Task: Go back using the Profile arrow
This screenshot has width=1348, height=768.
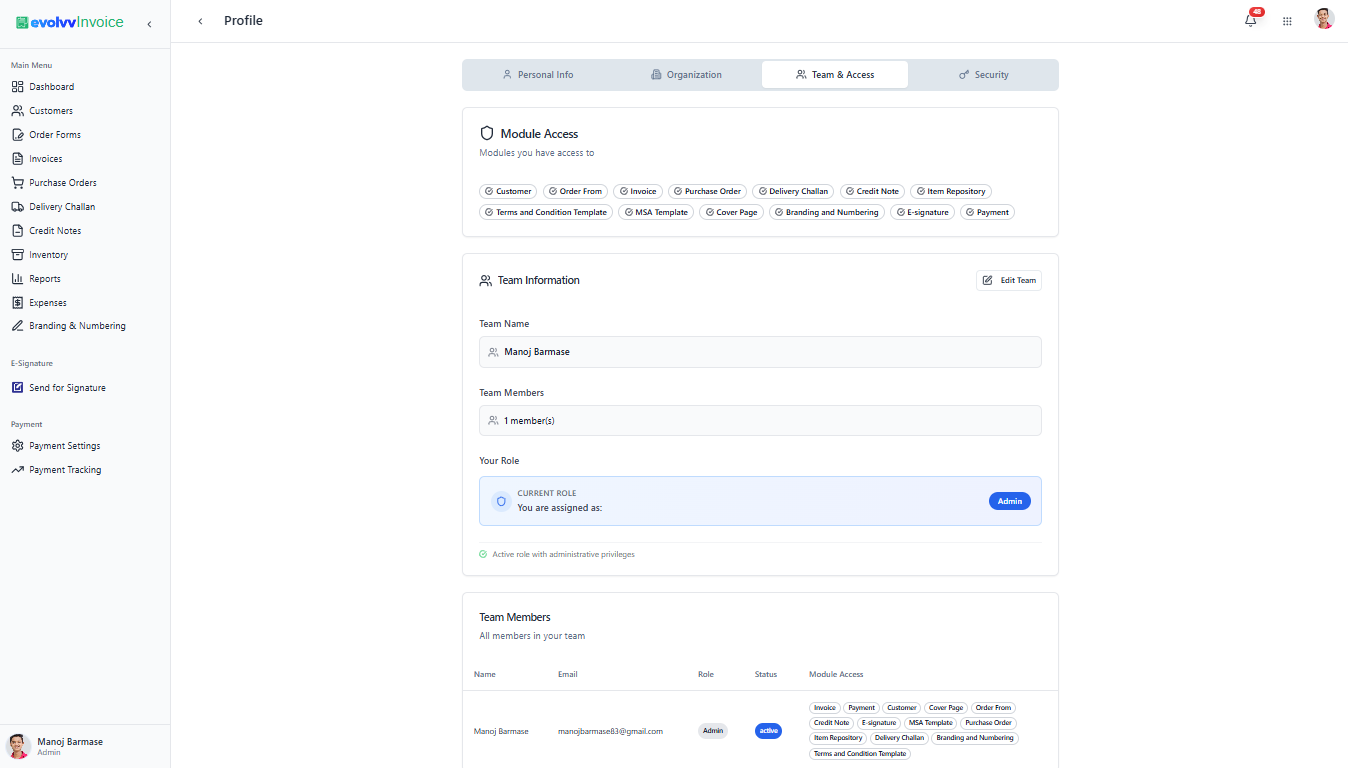Action: (x=200, y=21)
